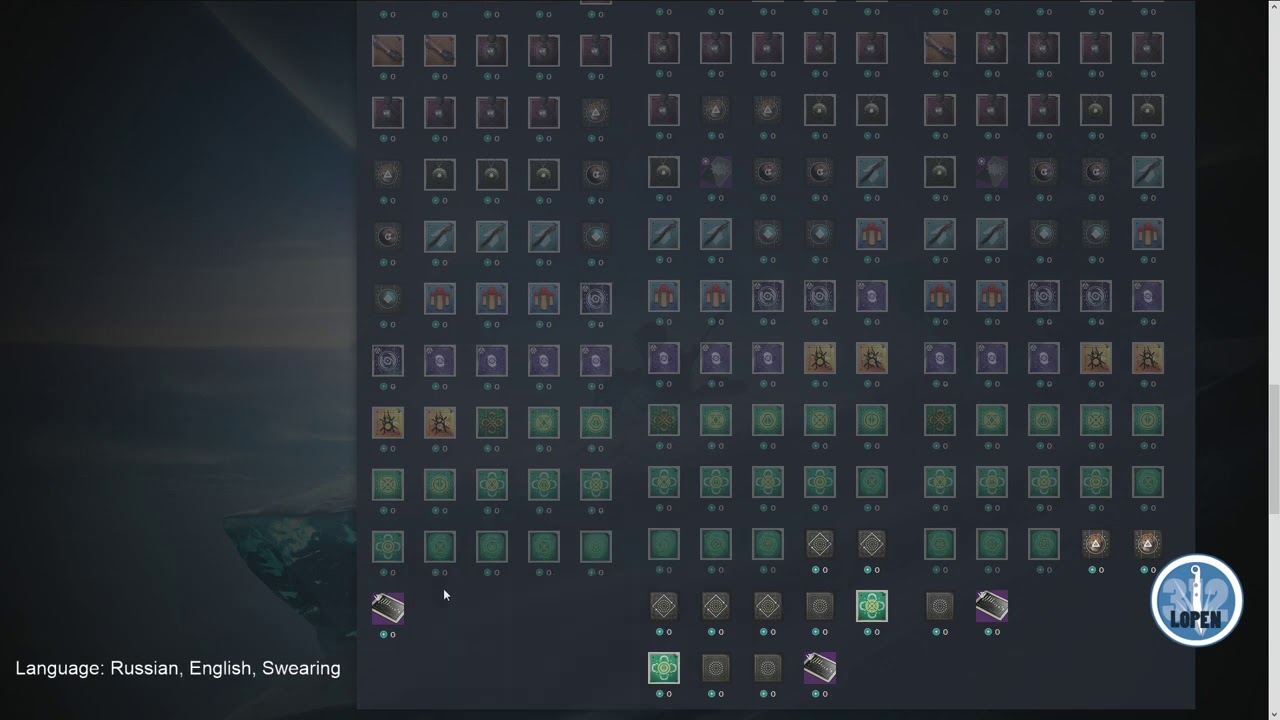Pick triangle icon beside pendants, left column

tap(388, 174)
